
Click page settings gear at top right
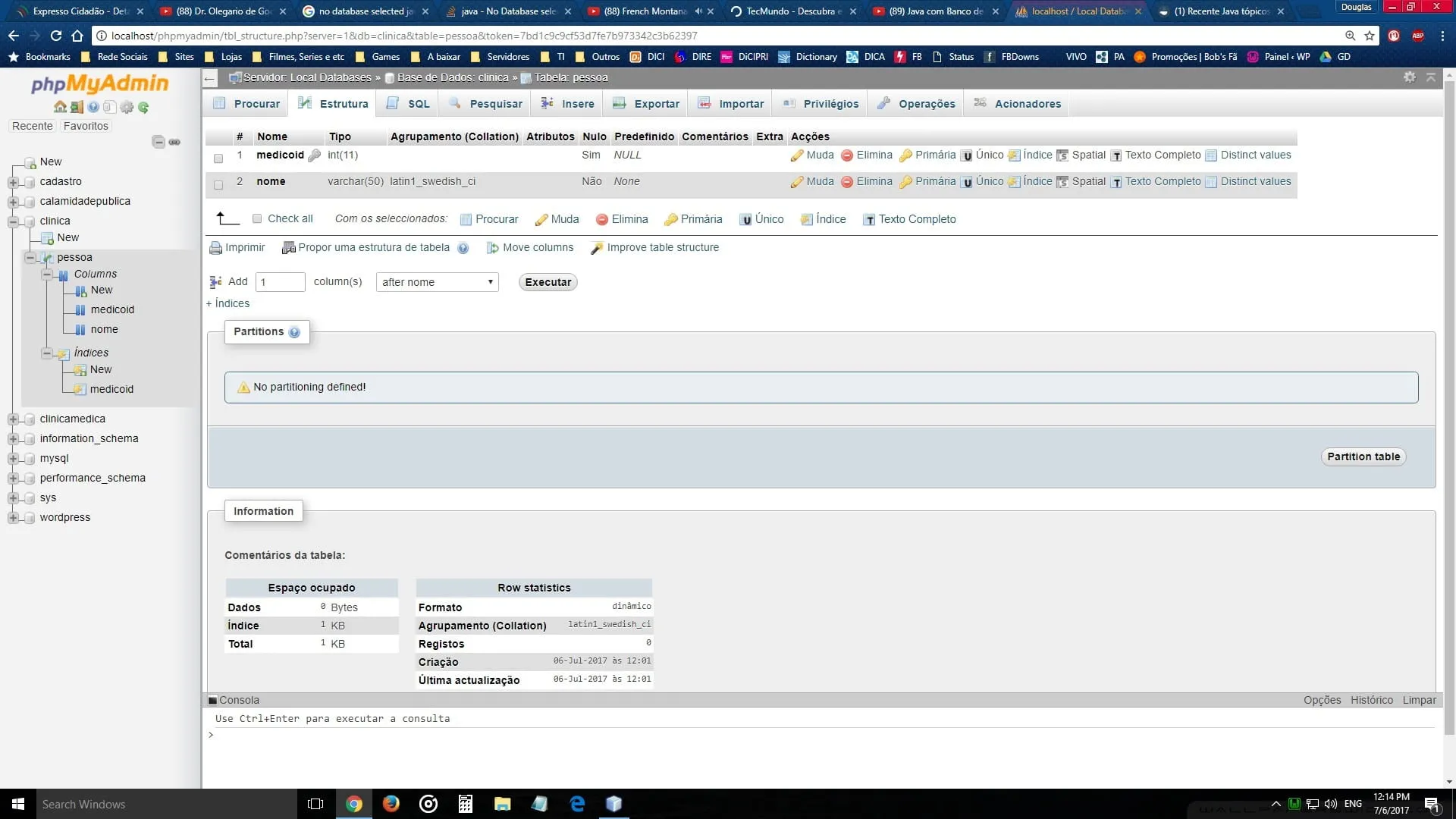pos(1409,77)
